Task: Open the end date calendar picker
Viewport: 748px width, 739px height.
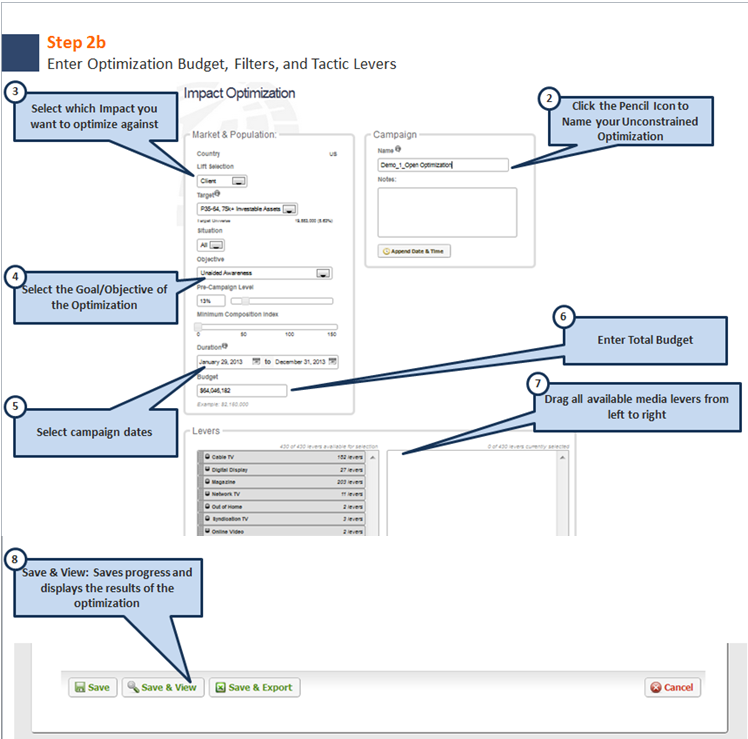Action: click(x=333, y=361)
